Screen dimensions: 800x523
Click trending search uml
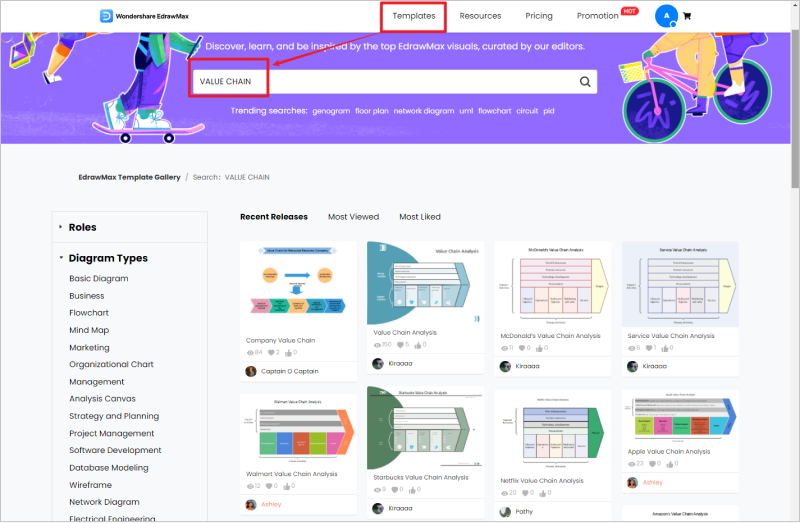[x=466, y=111]
